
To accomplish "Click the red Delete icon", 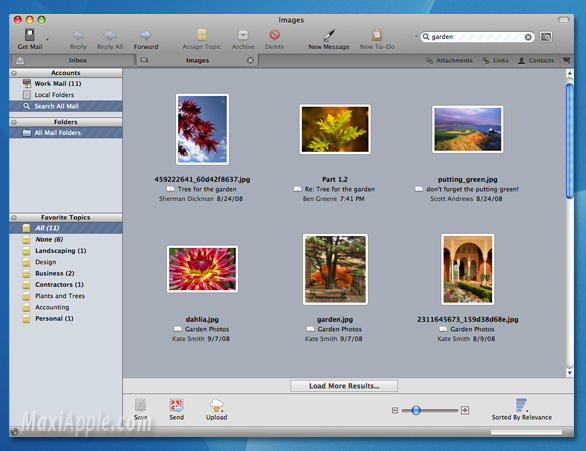I will [x=275, y=35].
